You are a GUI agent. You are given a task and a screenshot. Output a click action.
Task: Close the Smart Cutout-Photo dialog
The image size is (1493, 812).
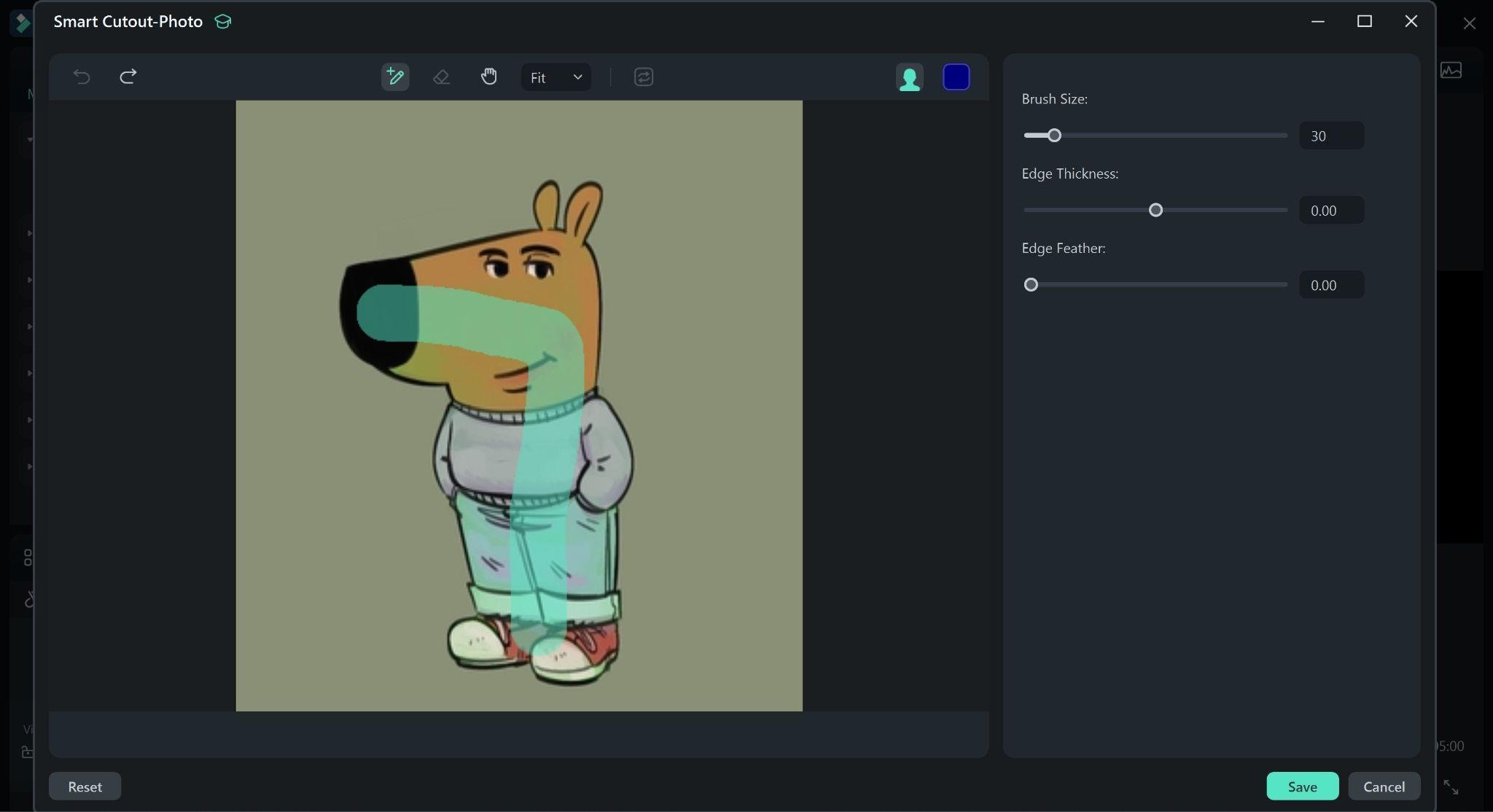click(x=1411, y=22)
